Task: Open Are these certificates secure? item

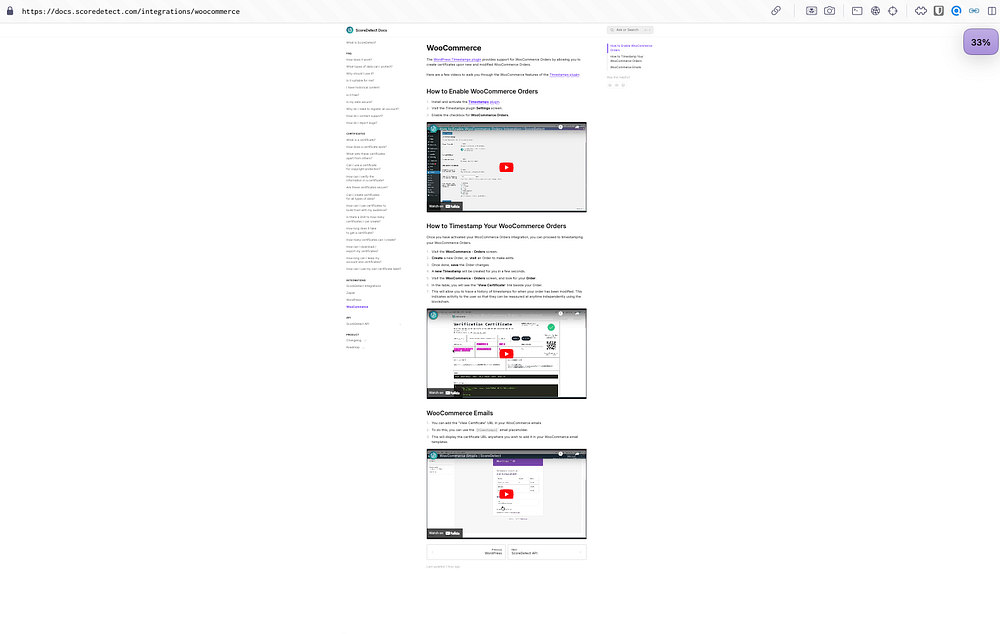Action: point(367,188)
